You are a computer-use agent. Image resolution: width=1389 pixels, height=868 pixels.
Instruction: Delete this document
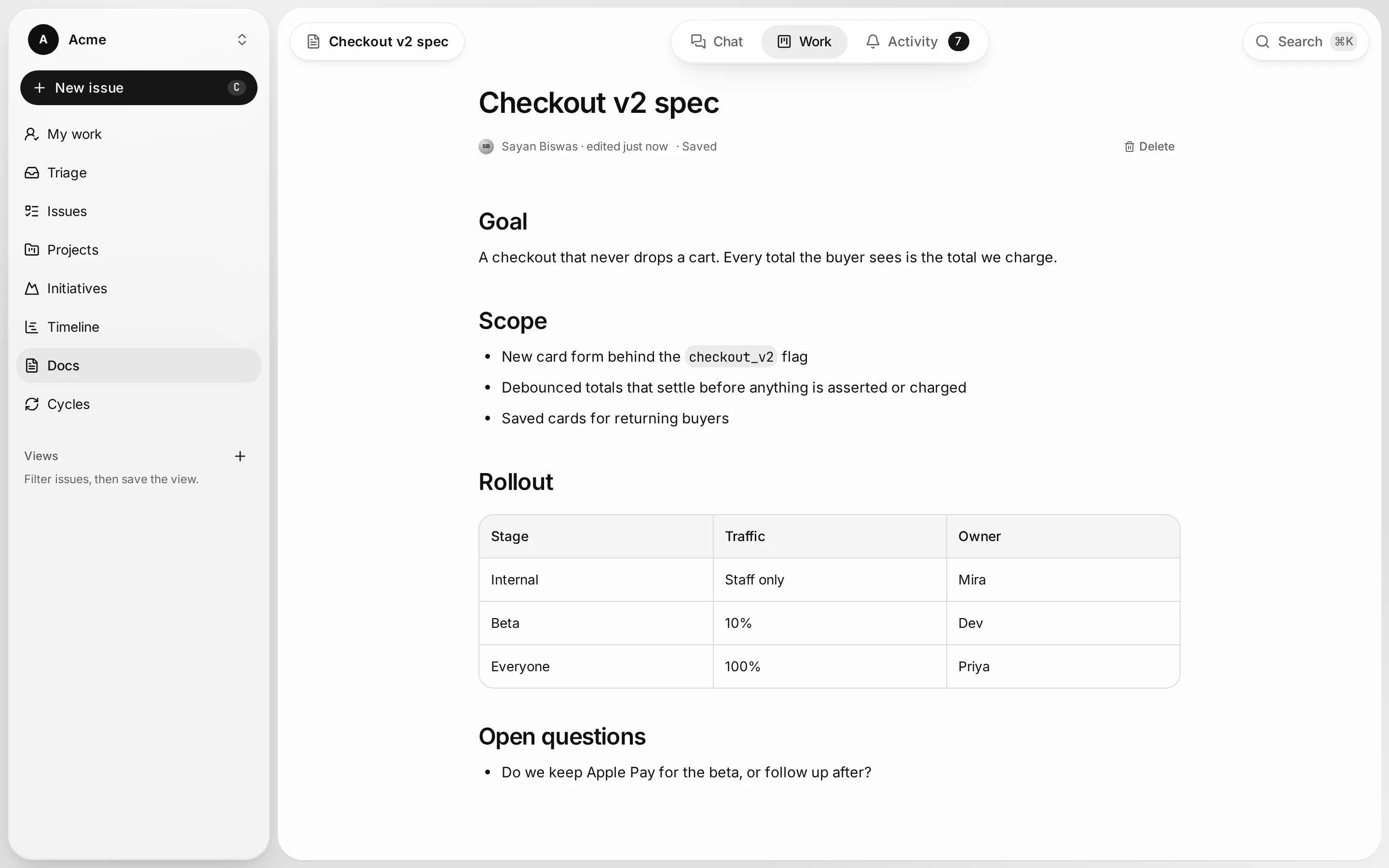(x=1149, y=147)
